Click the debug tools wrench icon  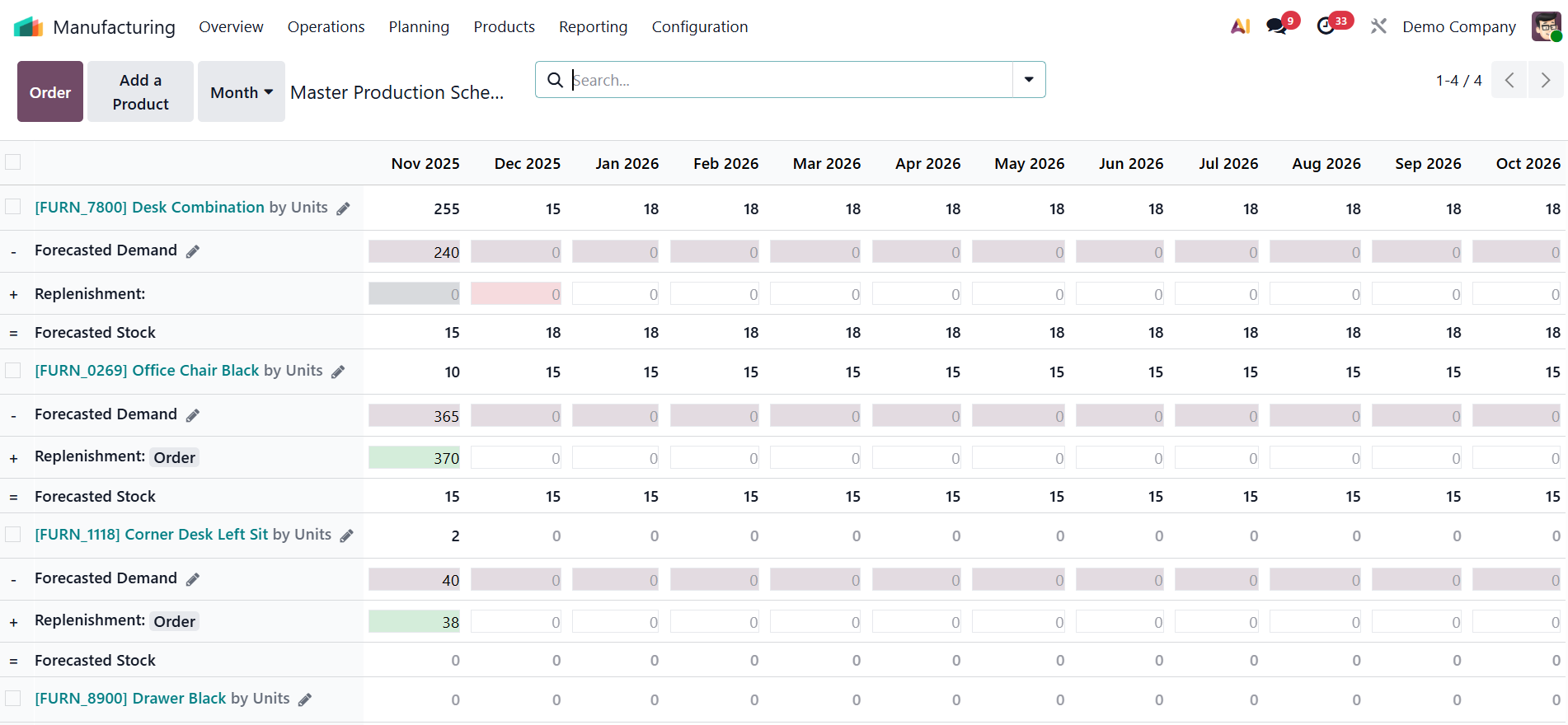click(1378, 26)
